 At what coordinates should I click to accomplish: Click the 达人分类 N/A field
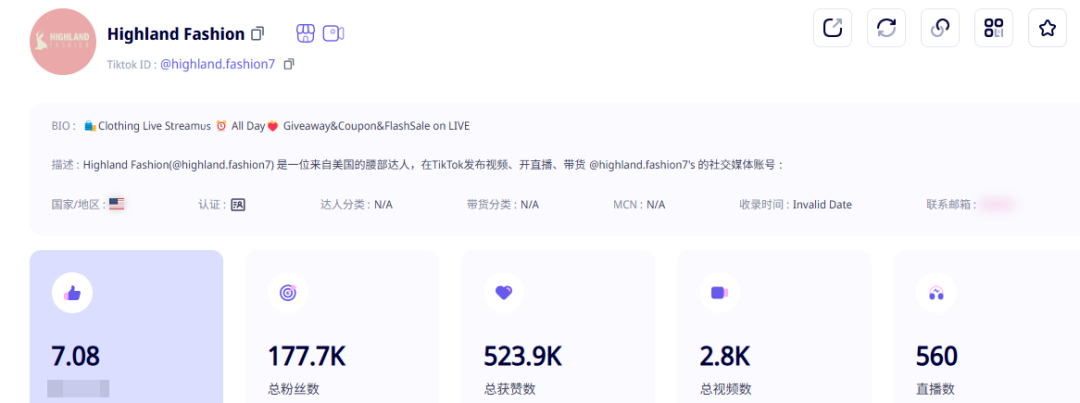[x=357, y=205]
